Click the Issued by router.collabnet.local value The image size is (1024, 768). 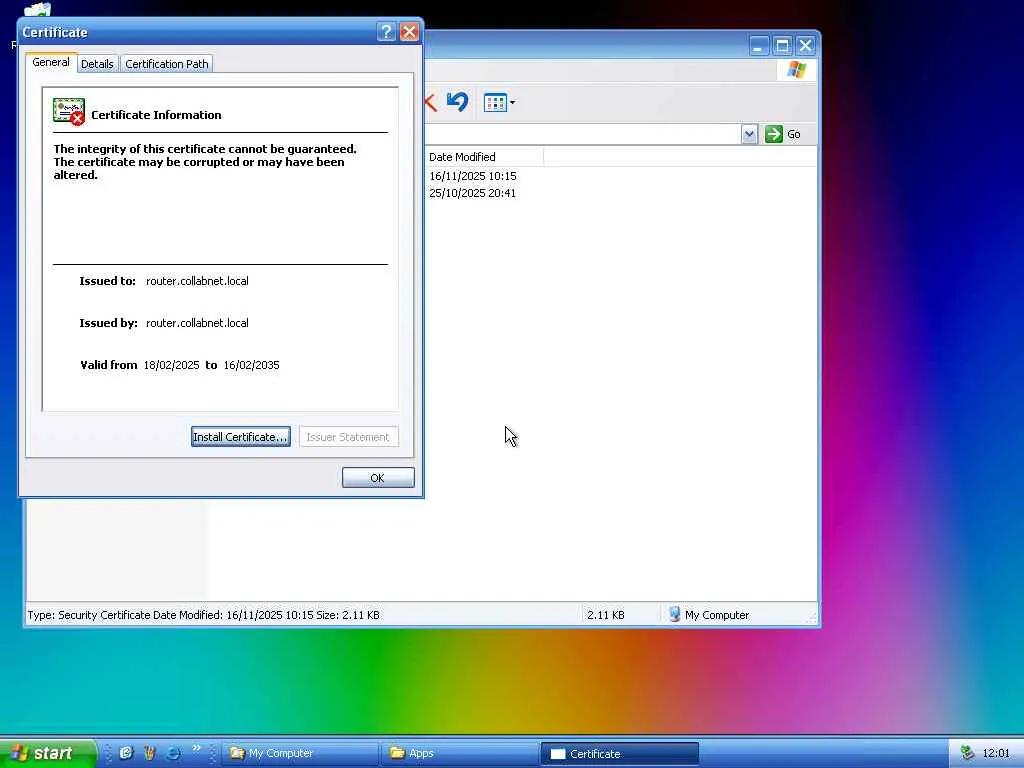coord(197,323)
